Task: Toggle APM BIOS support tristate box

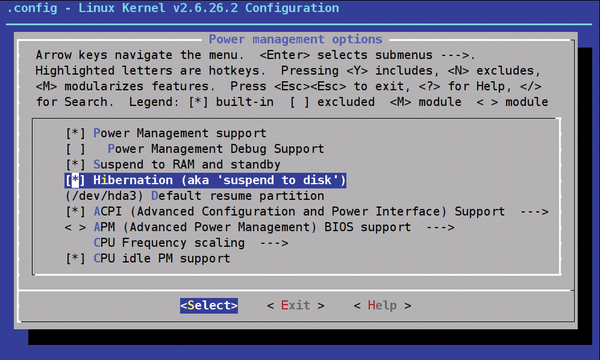Action: (75, 227)
